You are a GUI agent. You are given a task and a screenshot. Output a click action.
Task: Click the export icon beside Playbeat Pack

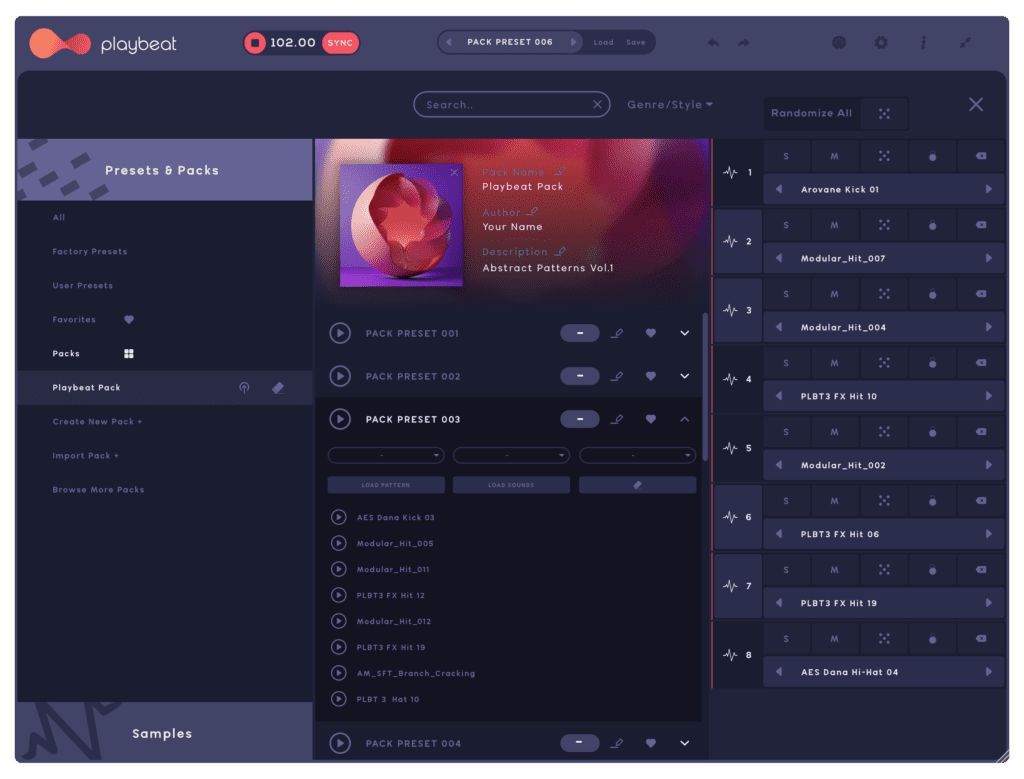point(244,388)
